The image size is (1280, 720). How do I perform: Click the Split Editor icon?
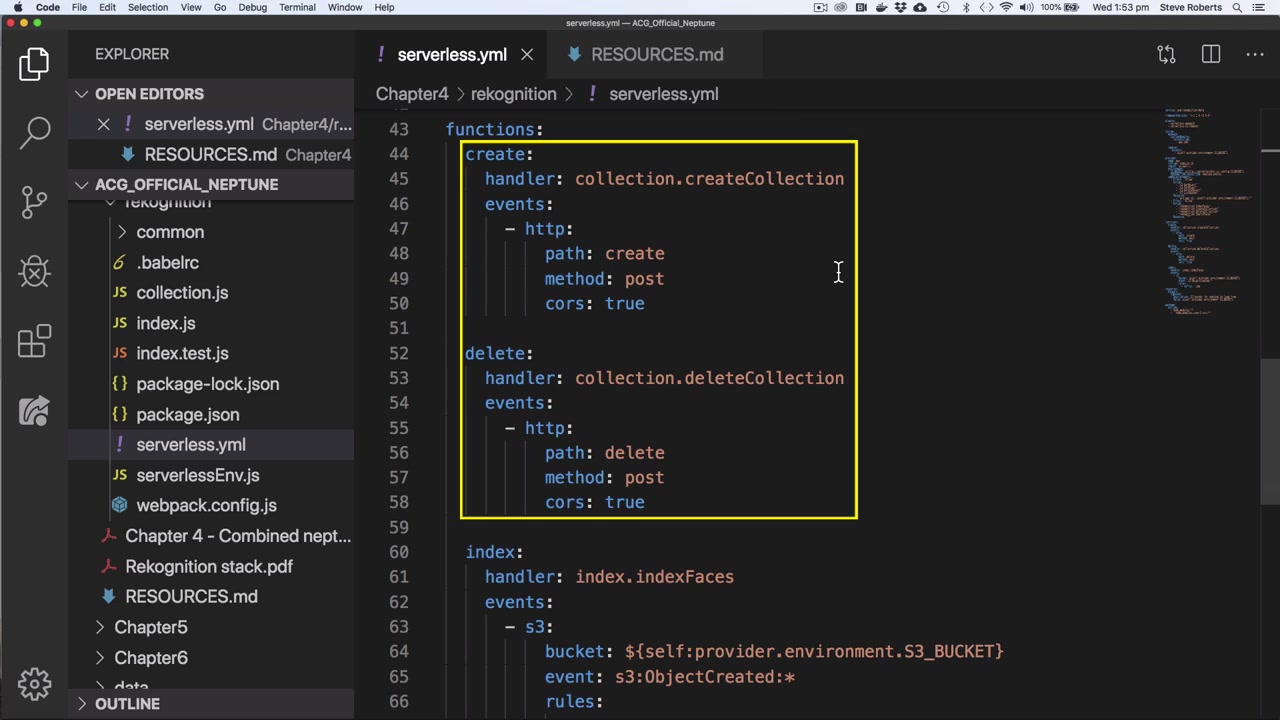pos(1210,54)
